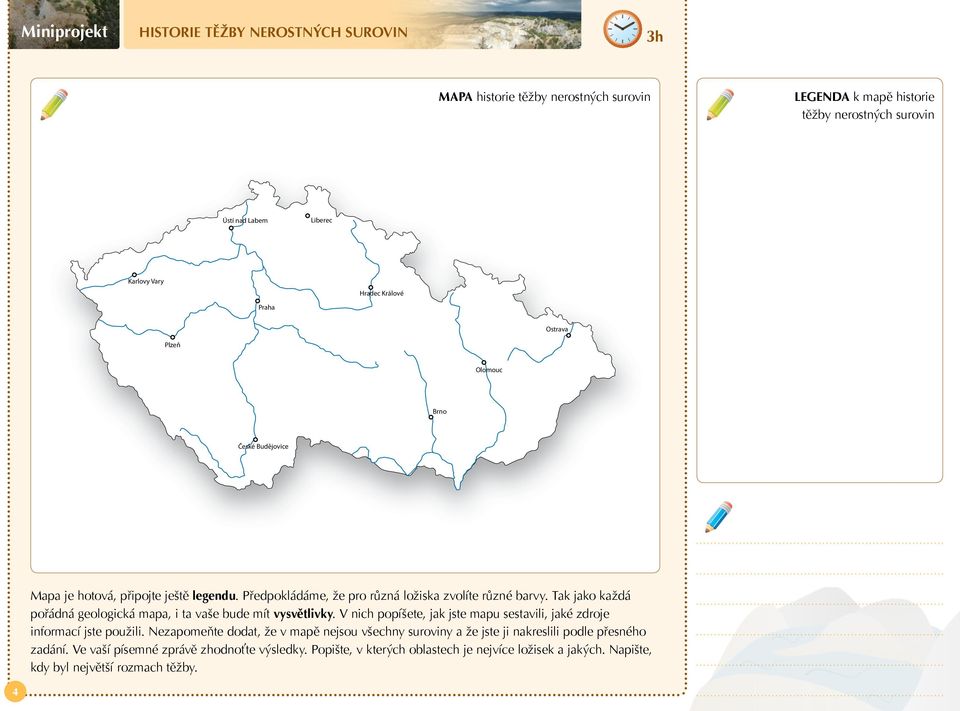This screenshot has height=711, width=960.
Task: Click the bold word vysvětlivky in paragraph
Action: pyautogui.click(x=304, y=614)
